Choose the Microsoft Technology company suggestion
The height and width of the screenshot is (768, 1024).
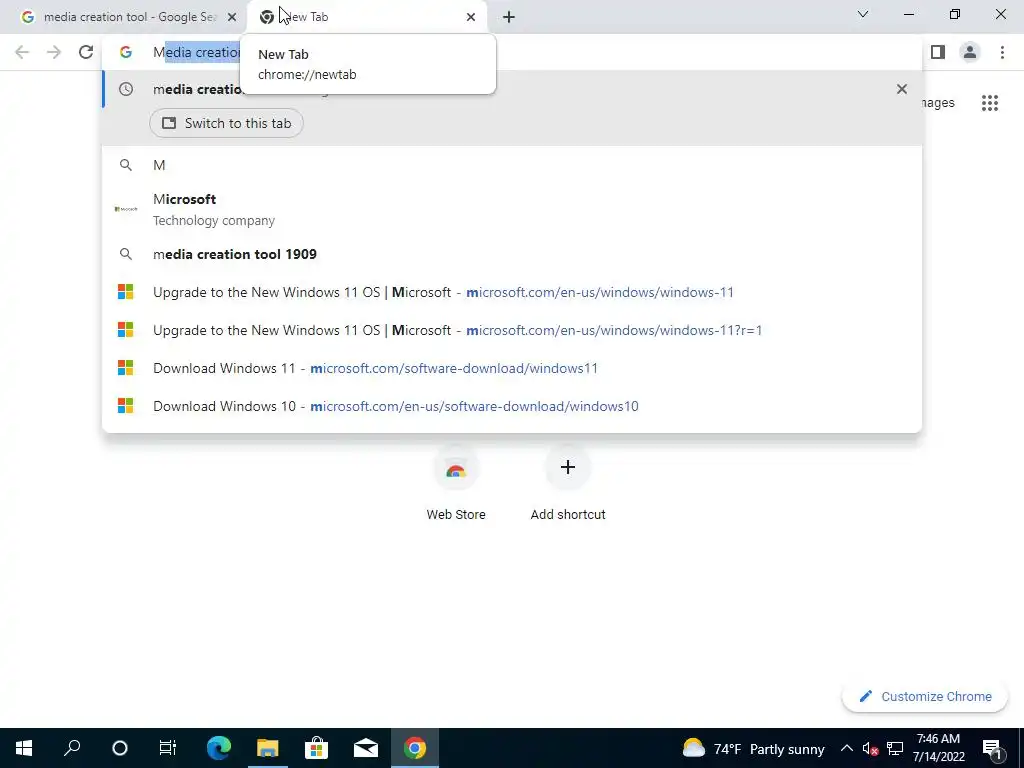512,209
